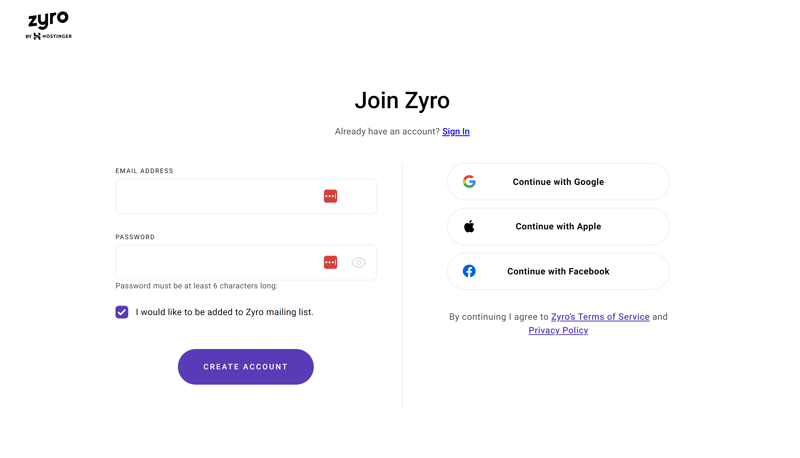This screenshot has width=800, height=458.
Task: Click the Hostinger logo mark under Zyro
Action: [37, 36]
